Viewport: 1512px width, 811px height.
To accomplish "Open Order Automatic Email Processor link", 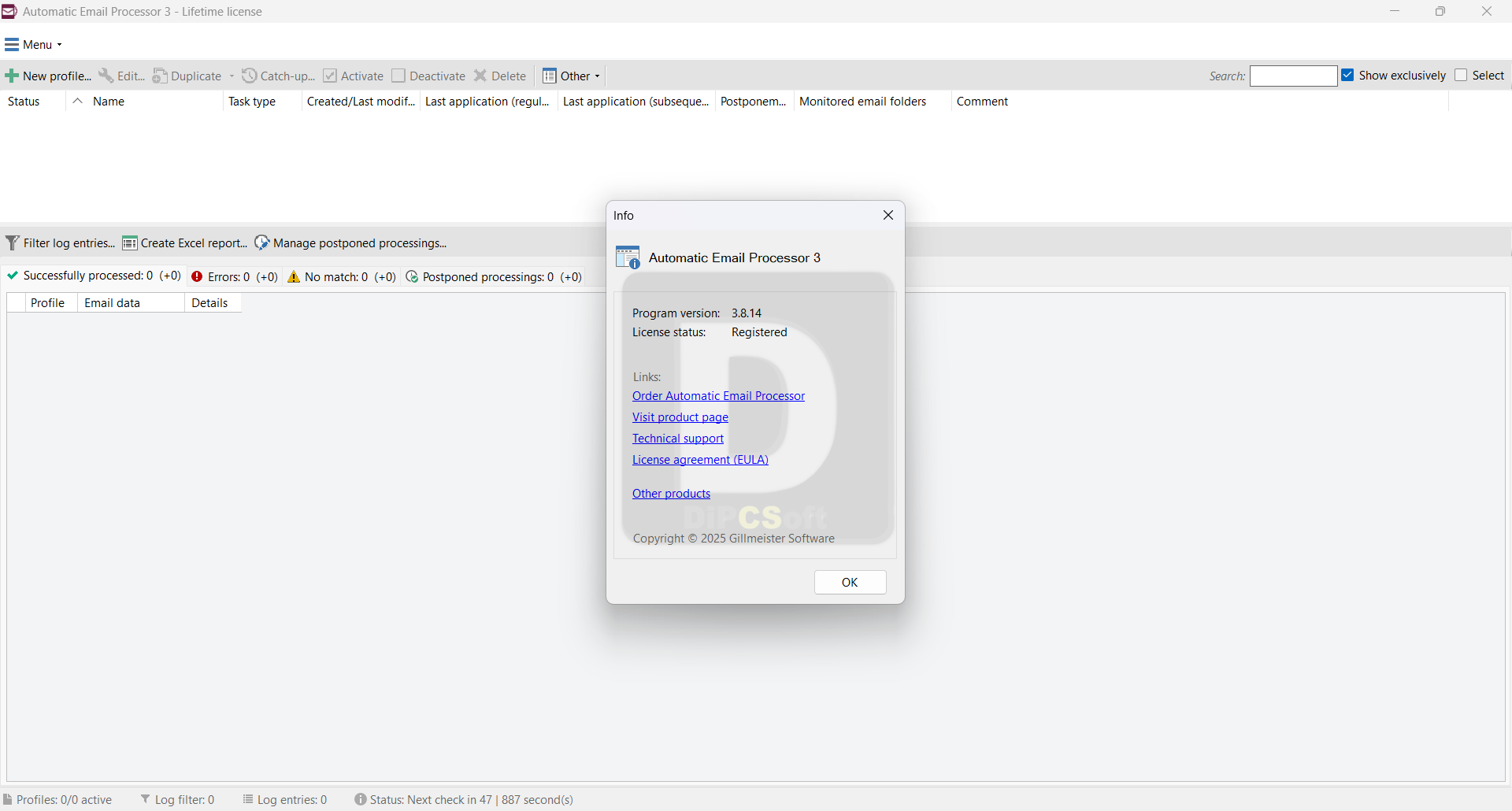I will pyautogui.click(x=718, y=396).
